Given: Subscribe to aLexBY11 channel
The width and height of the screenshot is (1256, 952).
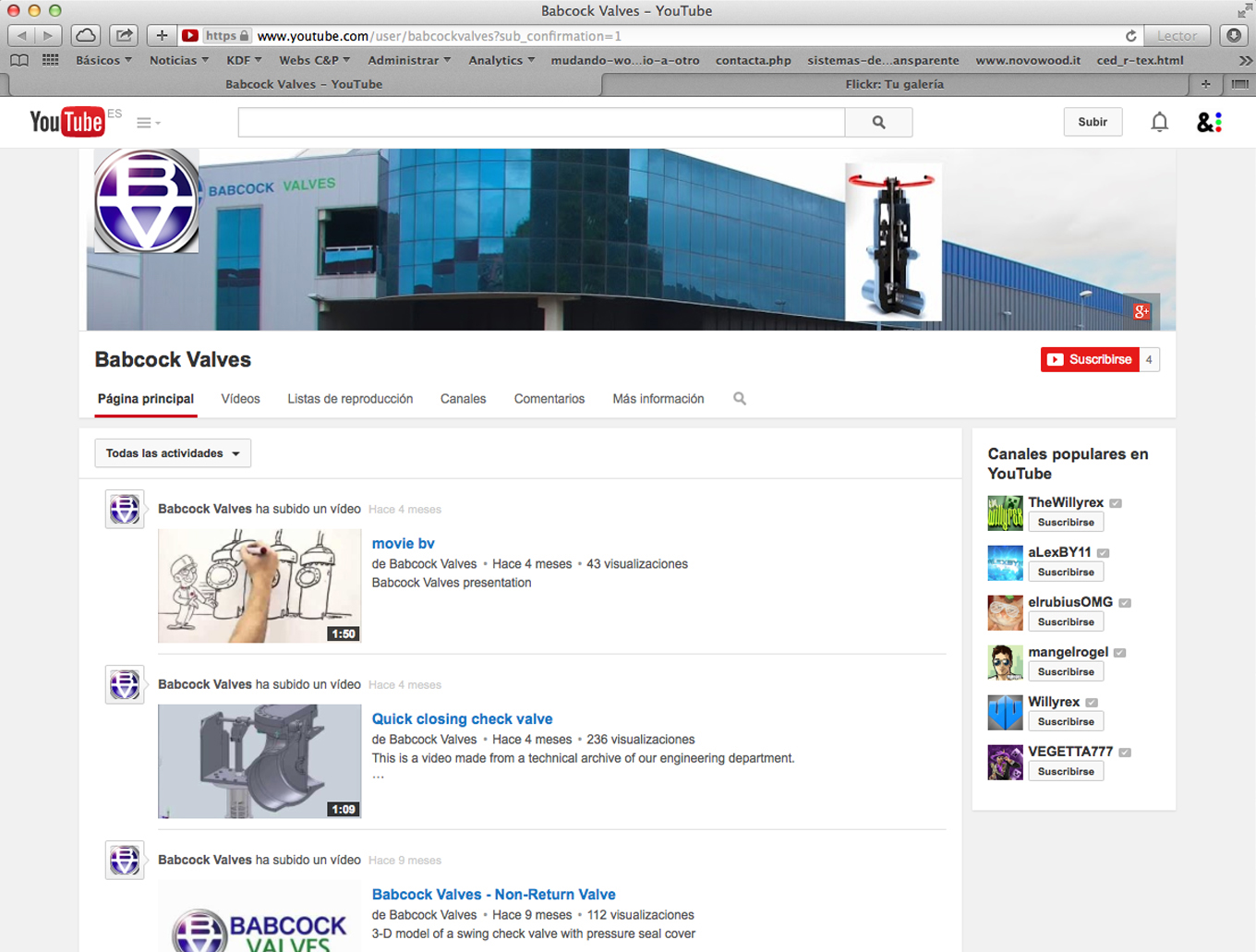Looking at the screenshot, I should tap(1066, 572).
